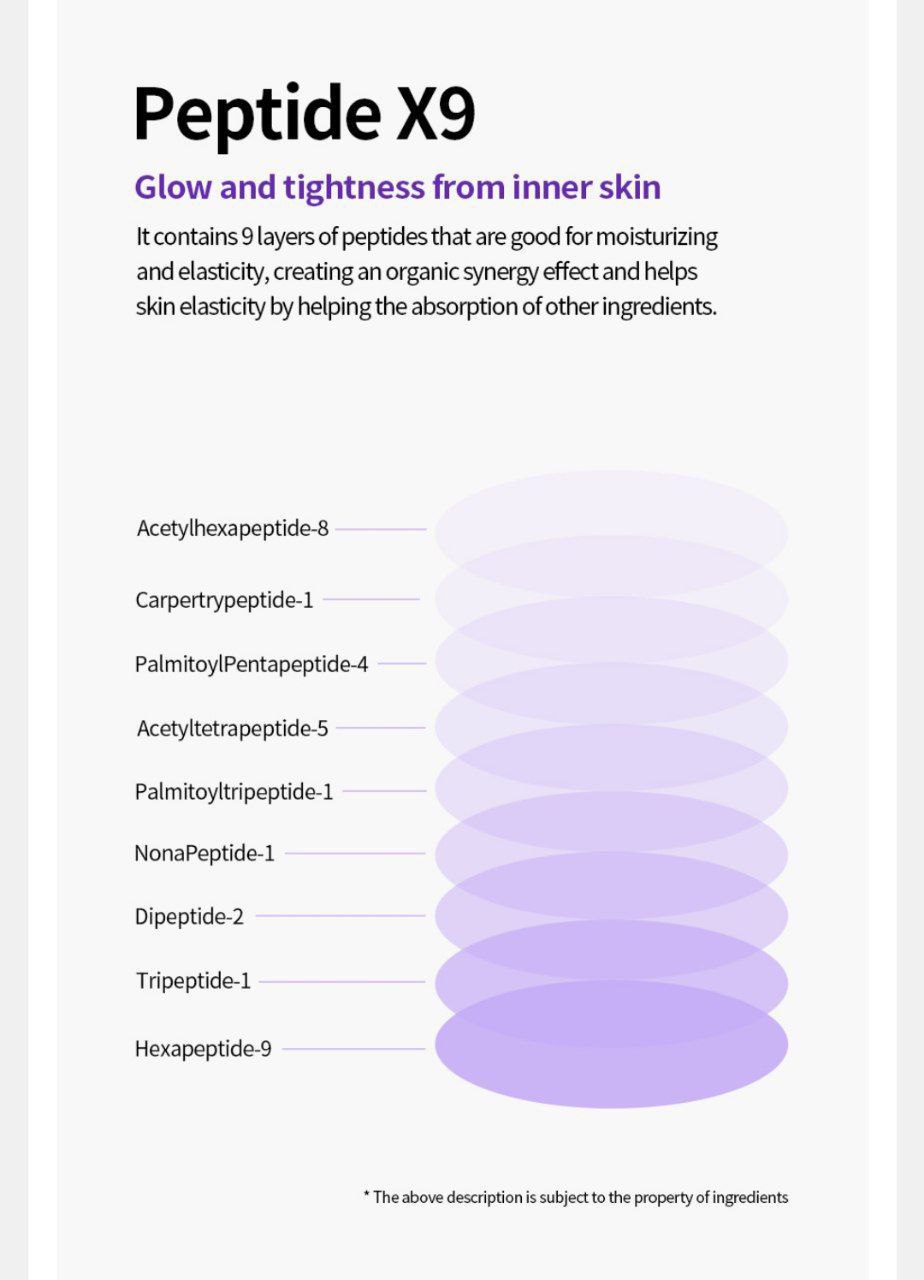The height and width of the screenshot is (1280, 924).
Task: Pick the PalmitoylPentapeptide-4 label
Action: click(251, 664)
